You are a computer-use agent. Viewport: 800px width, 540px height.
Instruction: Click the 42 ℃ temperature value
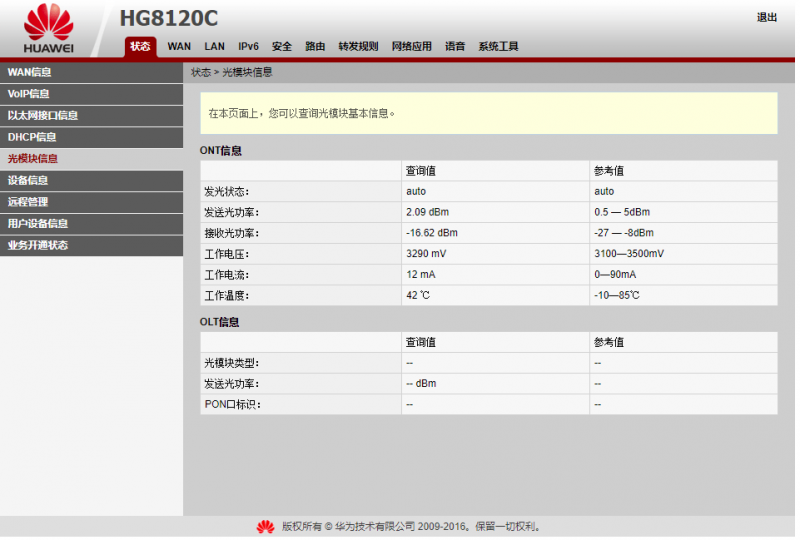tap(418, 295)
